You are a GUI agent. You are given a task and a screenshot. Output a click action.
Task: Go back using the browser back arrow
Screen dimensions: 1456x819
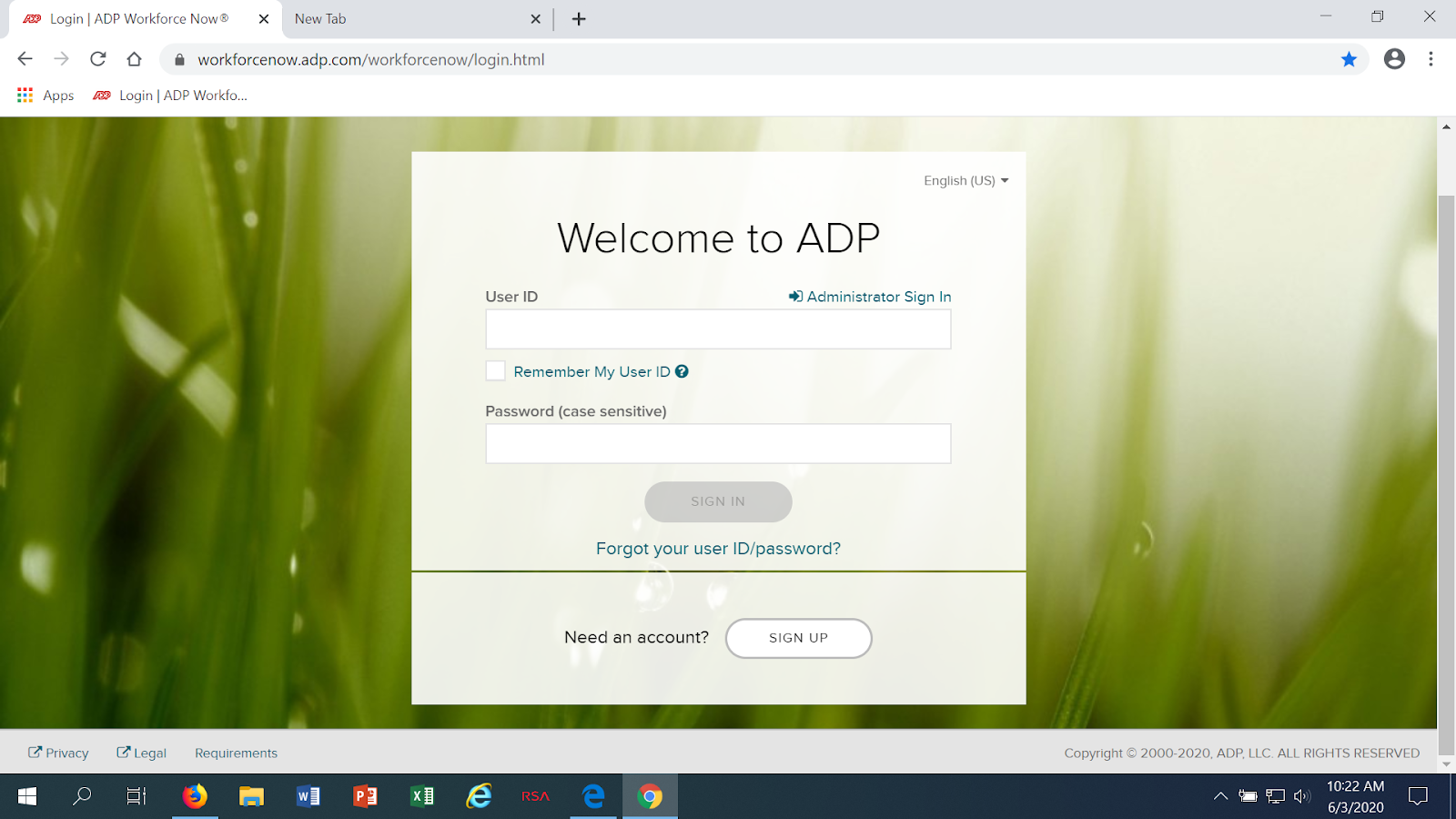pyautogui.click(x=25, y=59)
